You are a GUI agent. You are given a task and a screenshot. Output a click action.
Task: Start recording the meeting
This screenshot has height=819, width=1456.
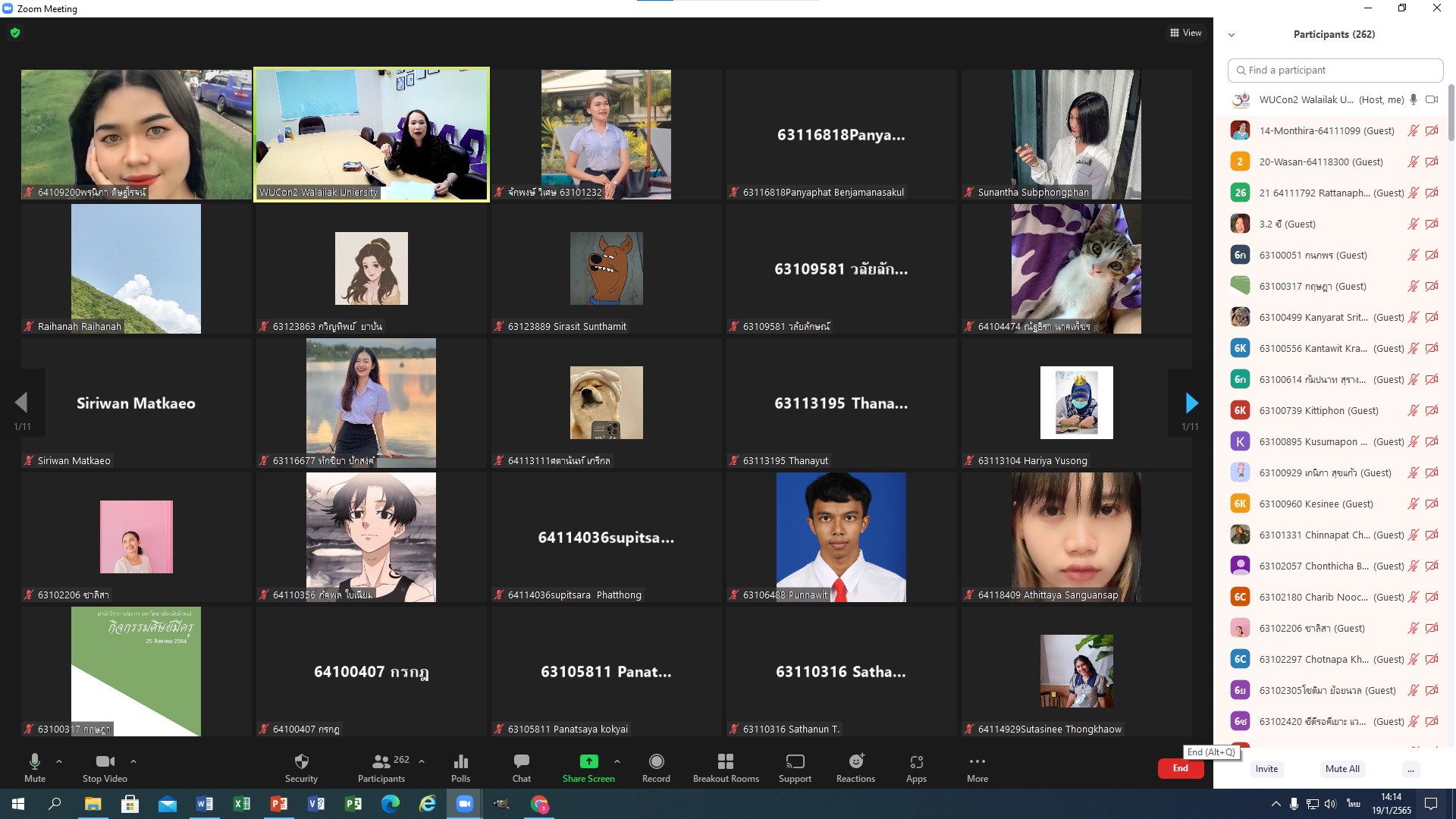coord(655,767)
